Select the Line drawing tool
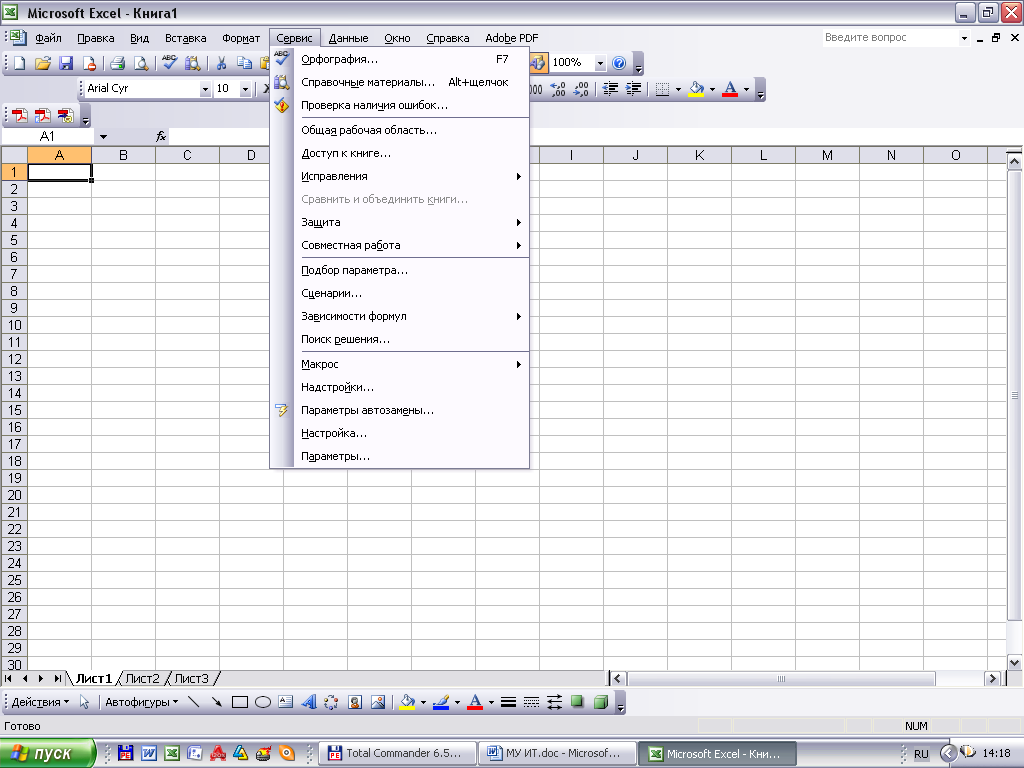This screenshot has width=1024, height=768. (x=193, y=702)
